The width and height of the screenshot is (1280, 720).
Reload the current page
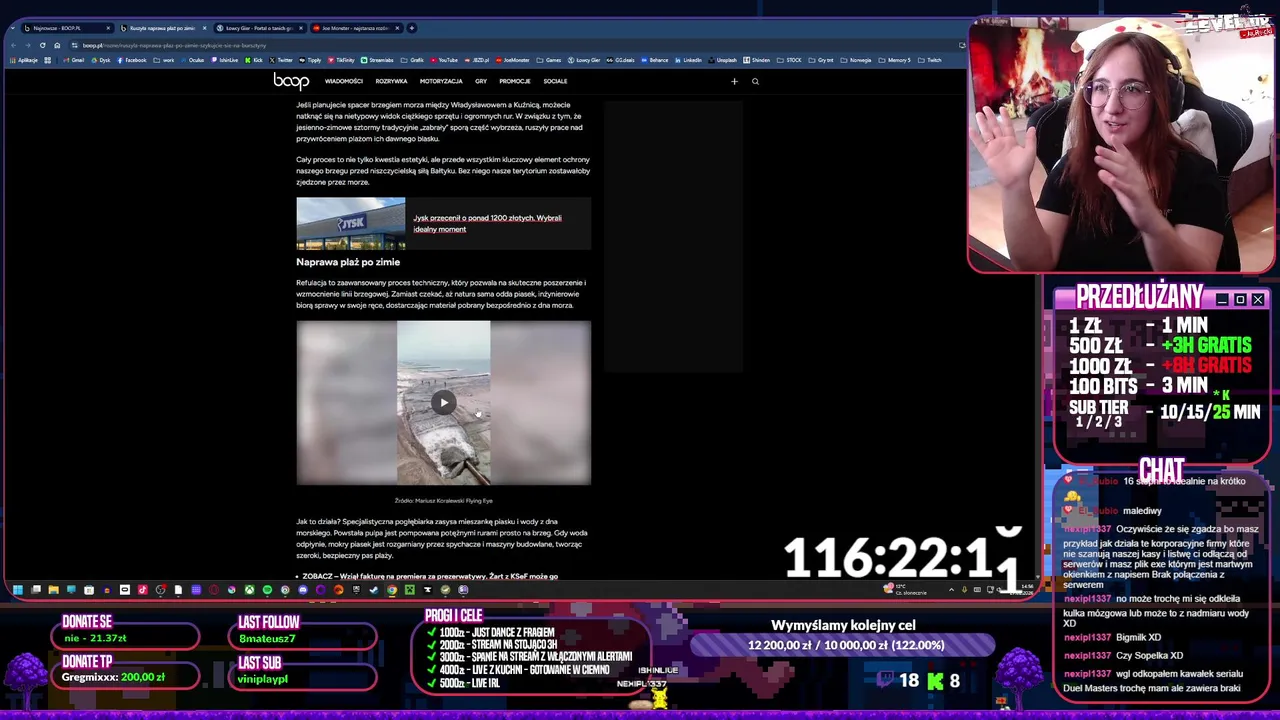42,45
